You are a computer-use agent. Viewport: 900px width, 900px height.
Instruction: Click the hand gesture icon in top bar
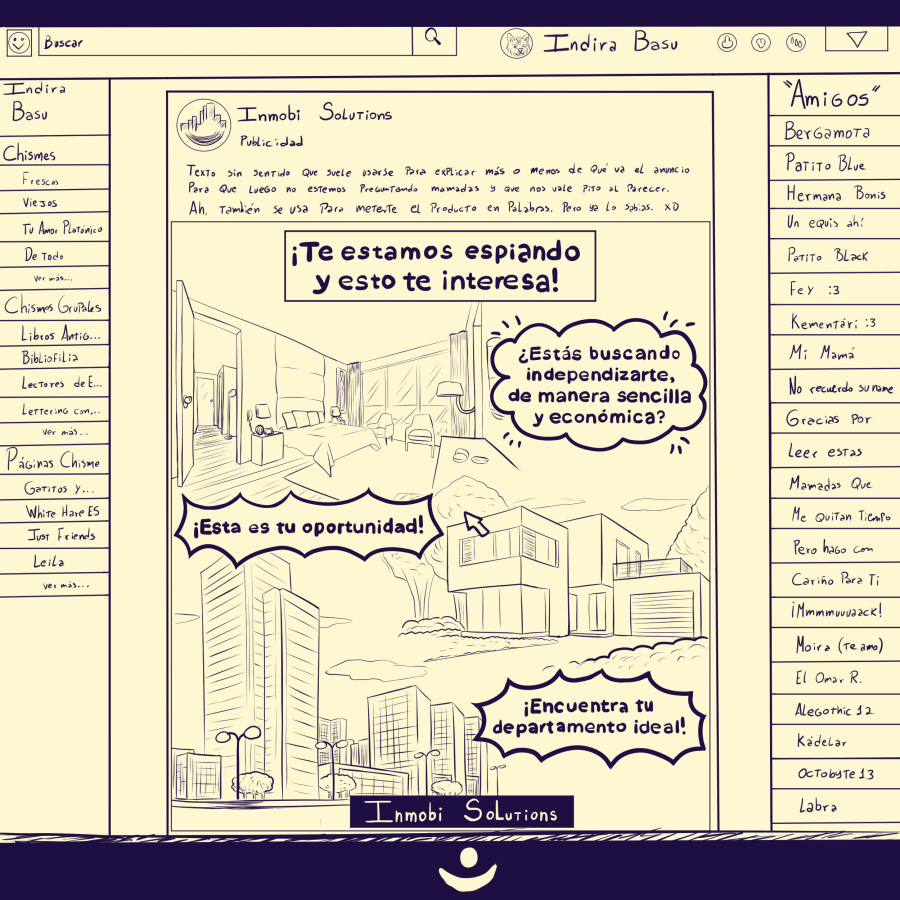(728, 43)
